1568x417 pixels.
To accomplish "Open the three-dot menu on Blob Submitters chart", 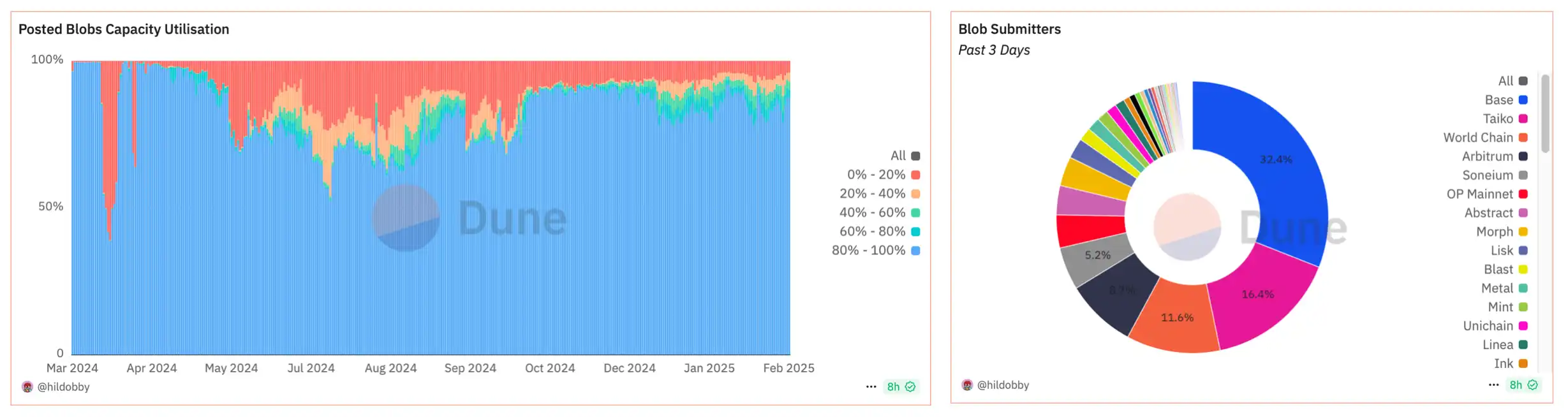I will coord(1493,385).
